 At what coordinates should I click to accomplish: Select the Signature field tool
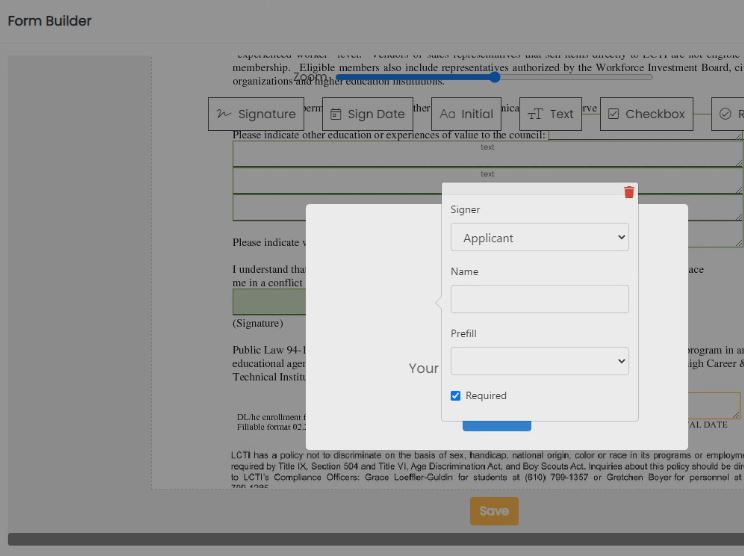click(257, 114)
